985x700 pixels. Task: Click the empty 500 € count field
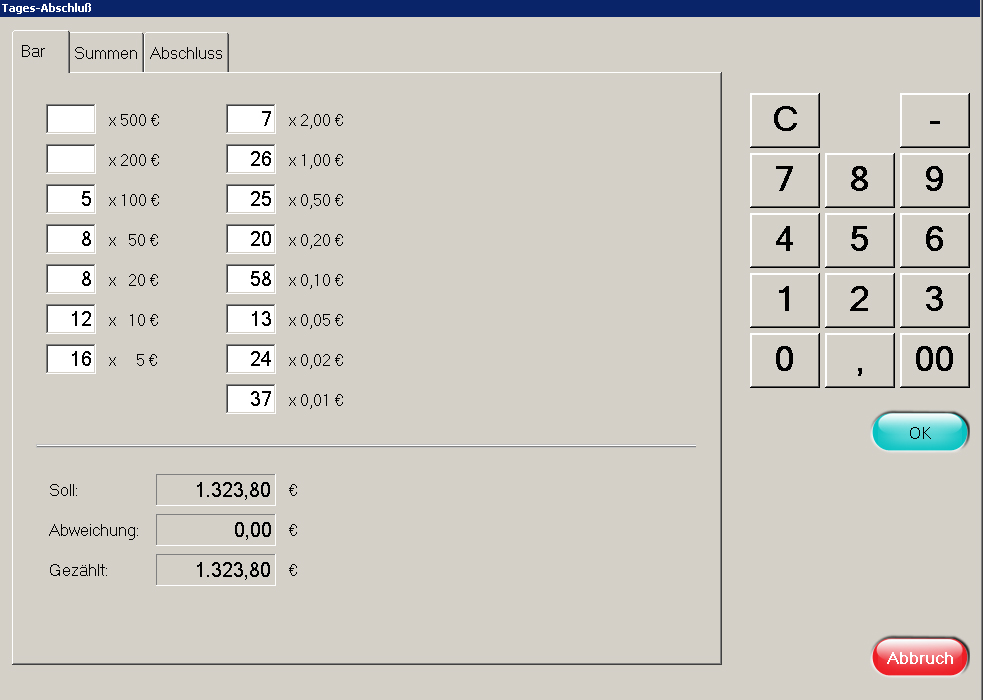[x=71, y=120]
